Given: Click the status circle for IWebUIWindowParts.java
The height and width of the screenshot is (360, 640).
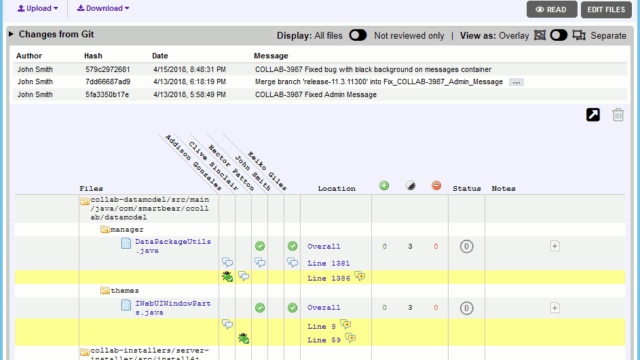Looking at the screenshot, I should [467, 308].
